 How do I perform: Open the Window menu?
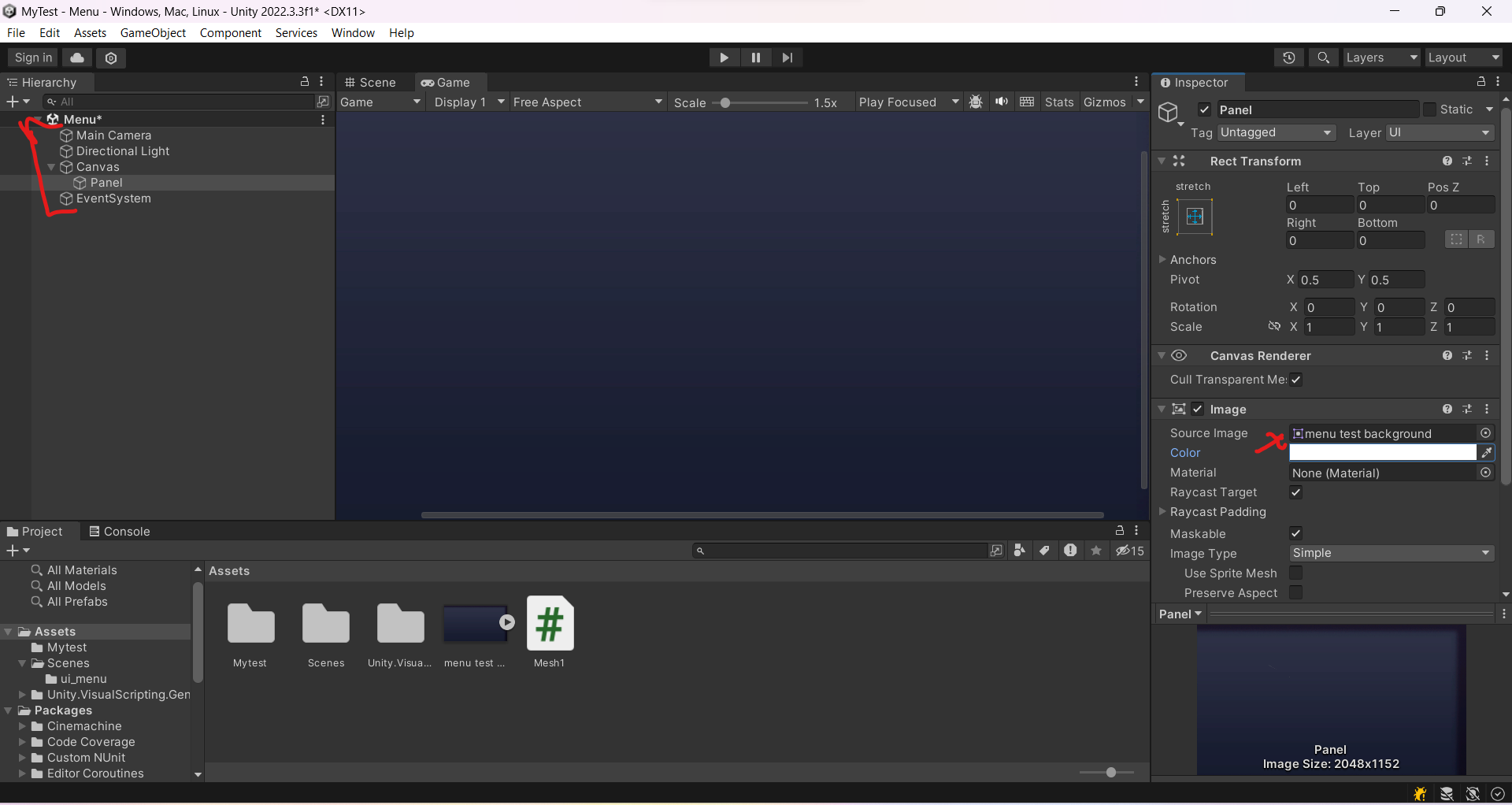(x=353, y=32)
